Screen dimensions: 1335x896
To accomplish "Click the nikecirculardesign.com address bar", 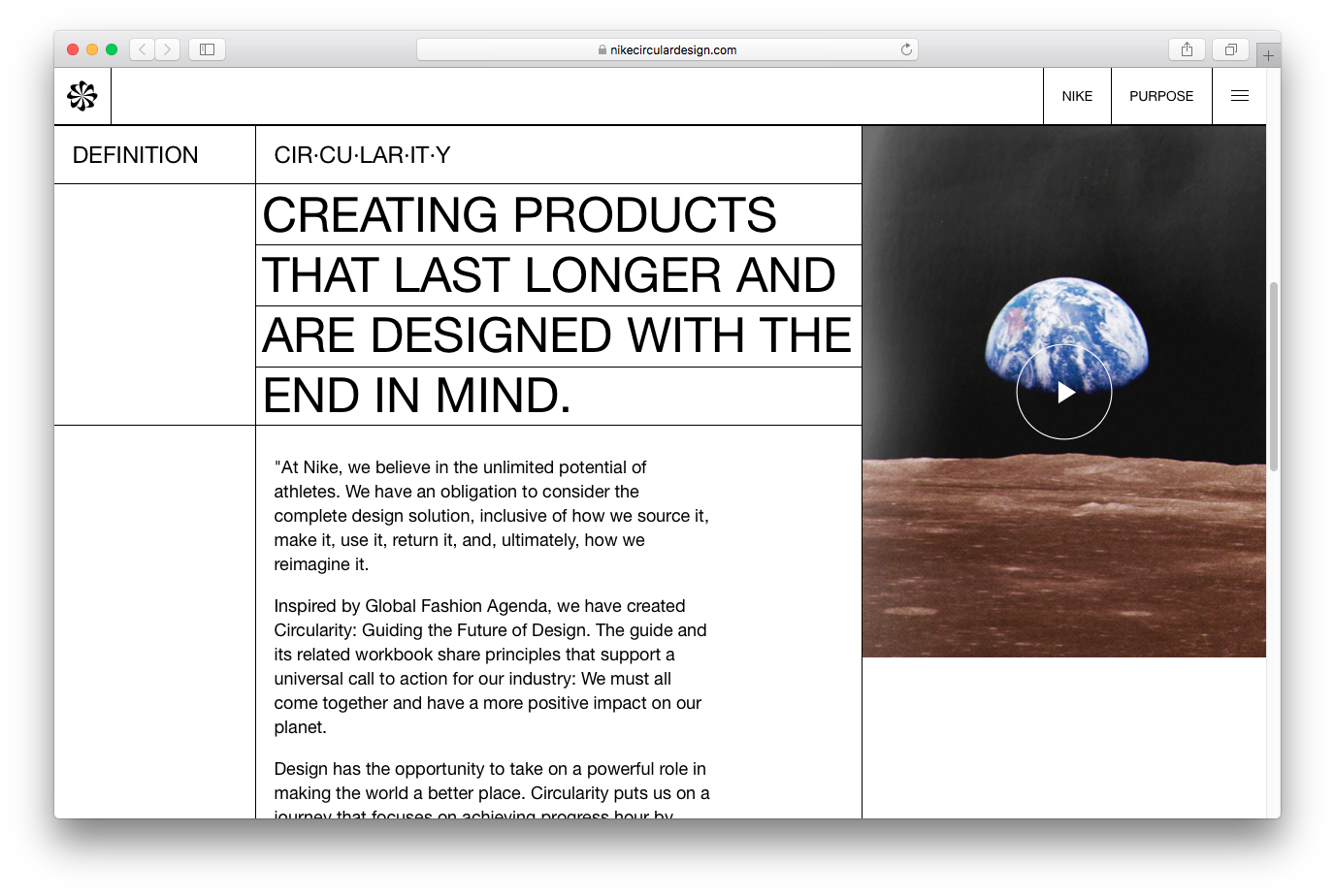I will click(x=667, y=49).
